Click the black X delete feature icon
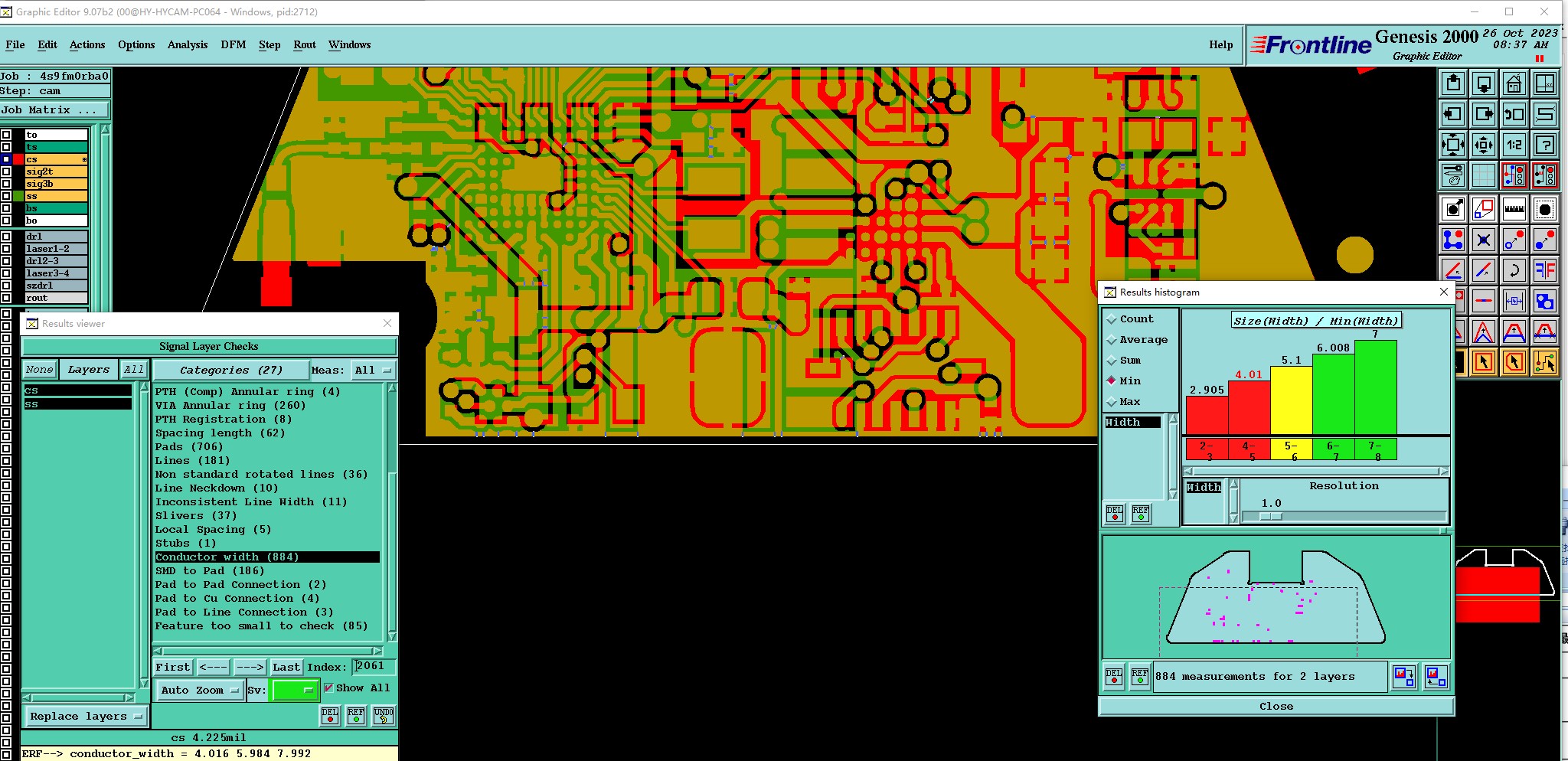The height and width of the screenshot is (761, 1568). (x=1483, y=240)
